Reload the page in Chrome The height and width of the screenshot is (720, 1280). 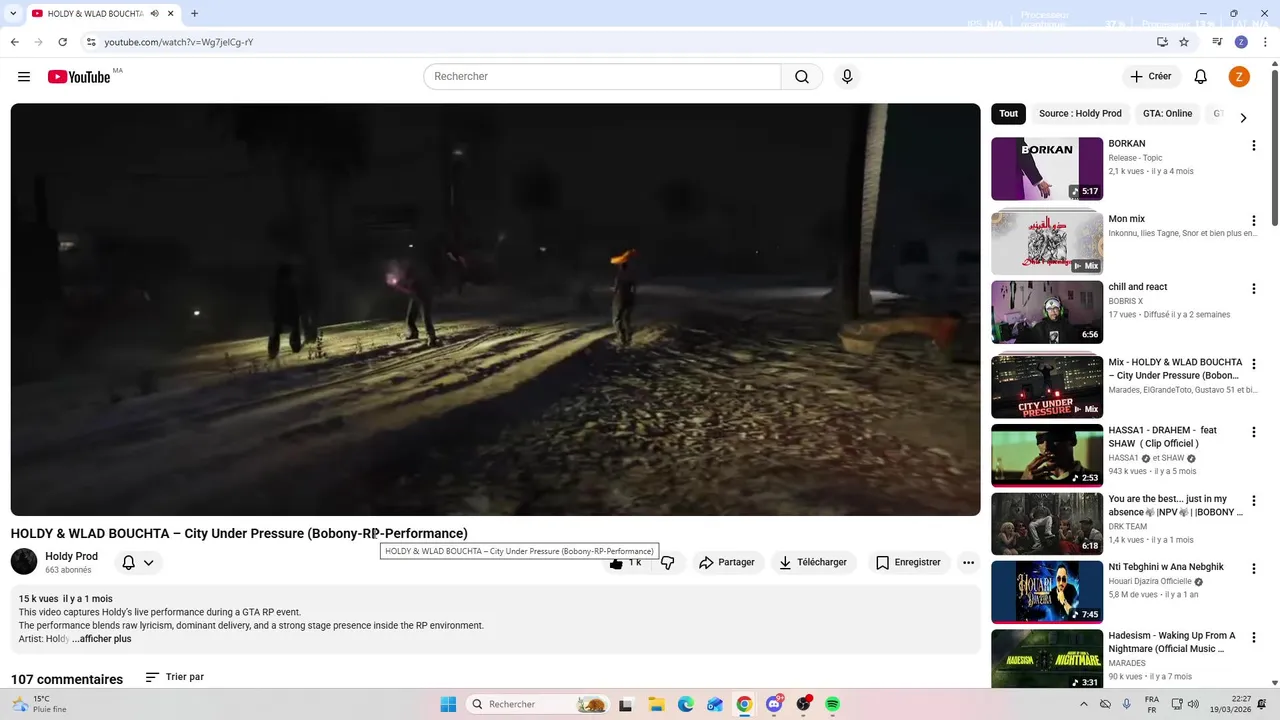point(62,42)
